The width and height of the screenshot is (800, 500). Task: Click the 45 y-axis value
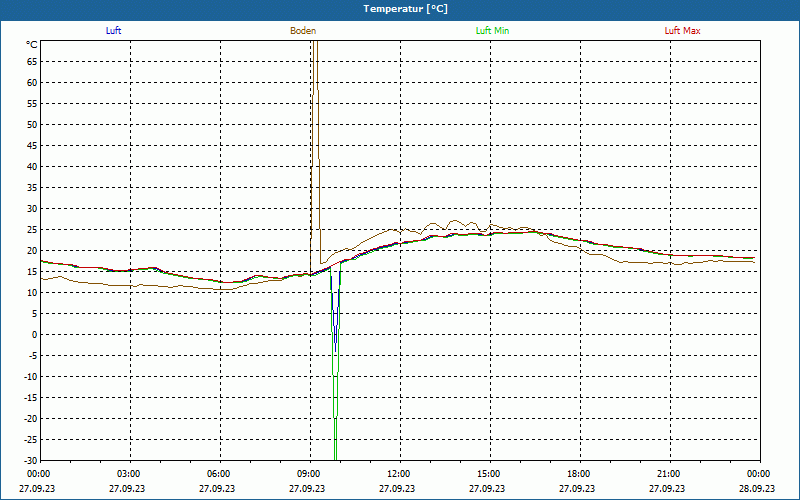(x=32, y=146)
